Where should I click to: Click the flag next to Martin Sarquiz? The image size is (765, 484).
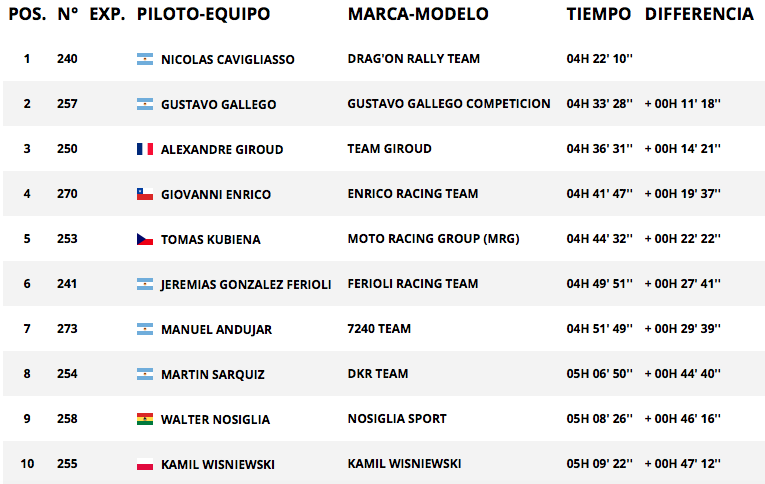[145, 374]
